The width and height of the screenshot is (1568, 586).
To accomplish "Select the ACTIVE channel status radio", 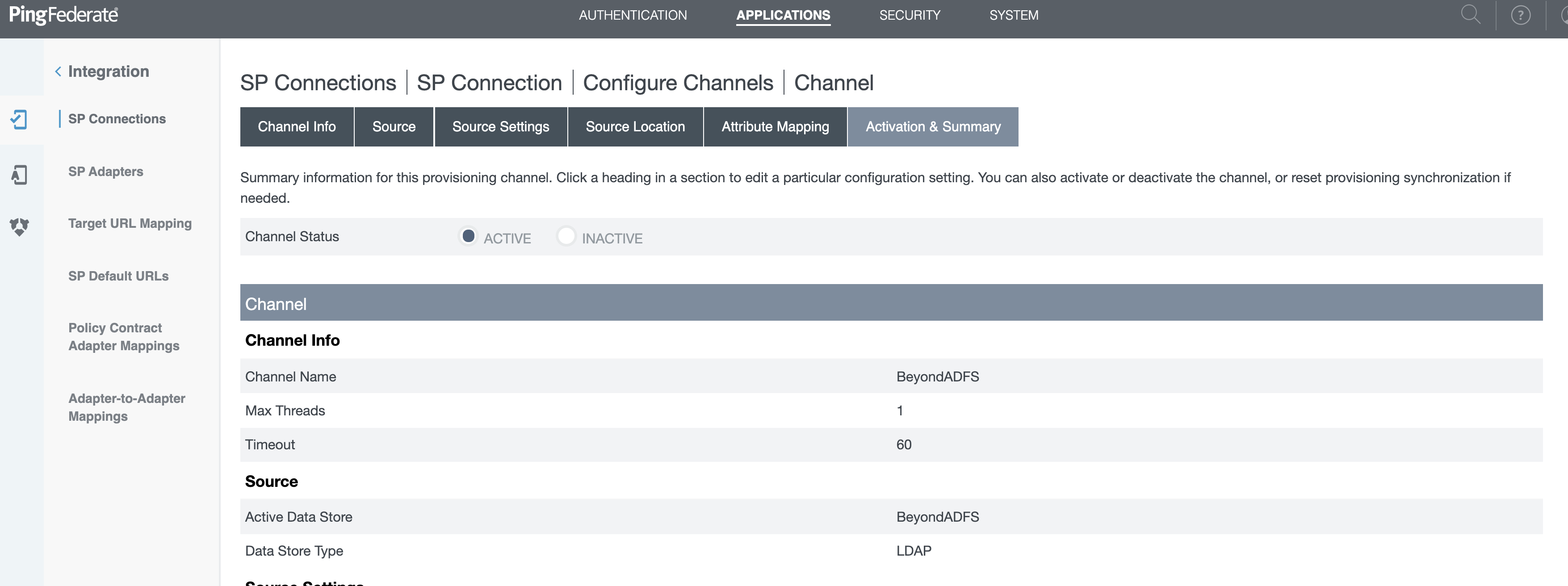I will coord(468,236).
